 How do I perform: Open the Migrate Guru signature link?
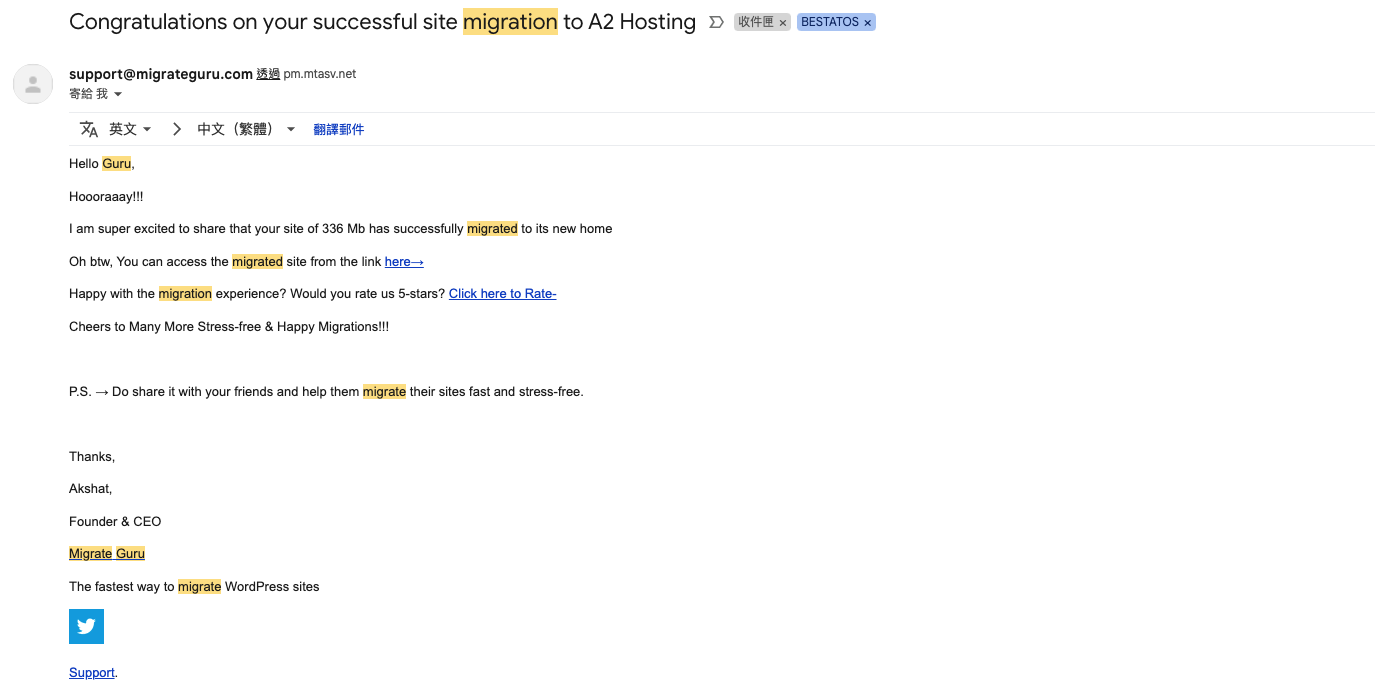tap(107, 553)
